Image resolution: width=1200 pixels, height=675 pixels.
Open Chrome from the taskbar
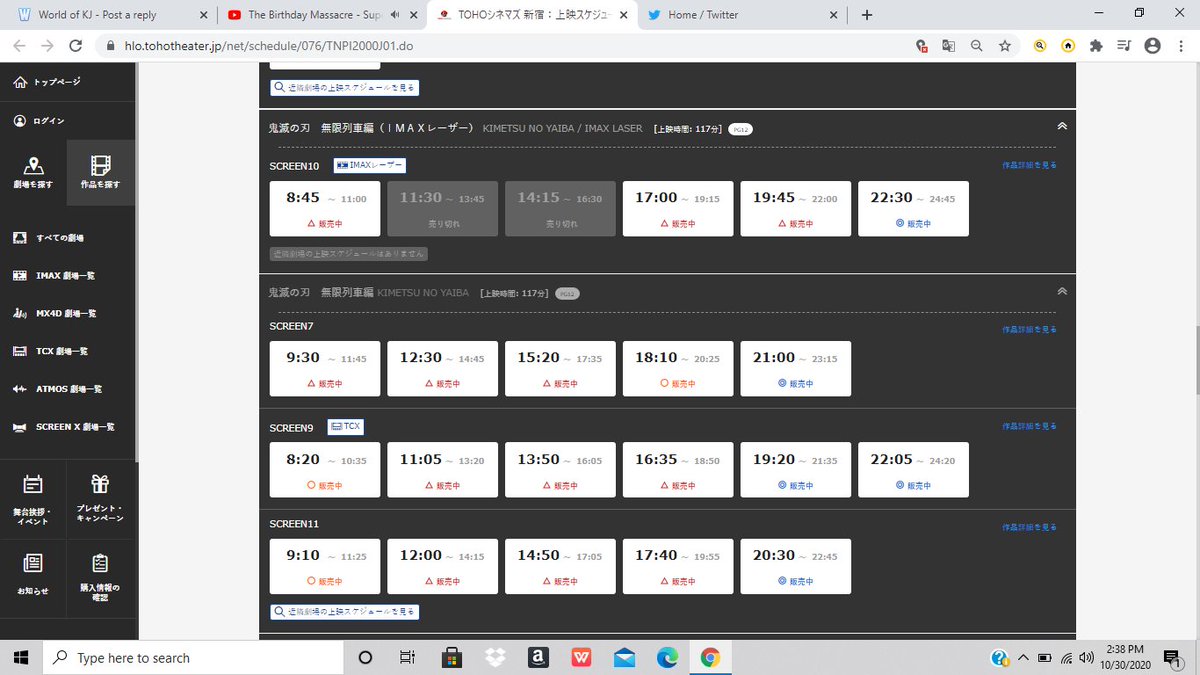710,657
